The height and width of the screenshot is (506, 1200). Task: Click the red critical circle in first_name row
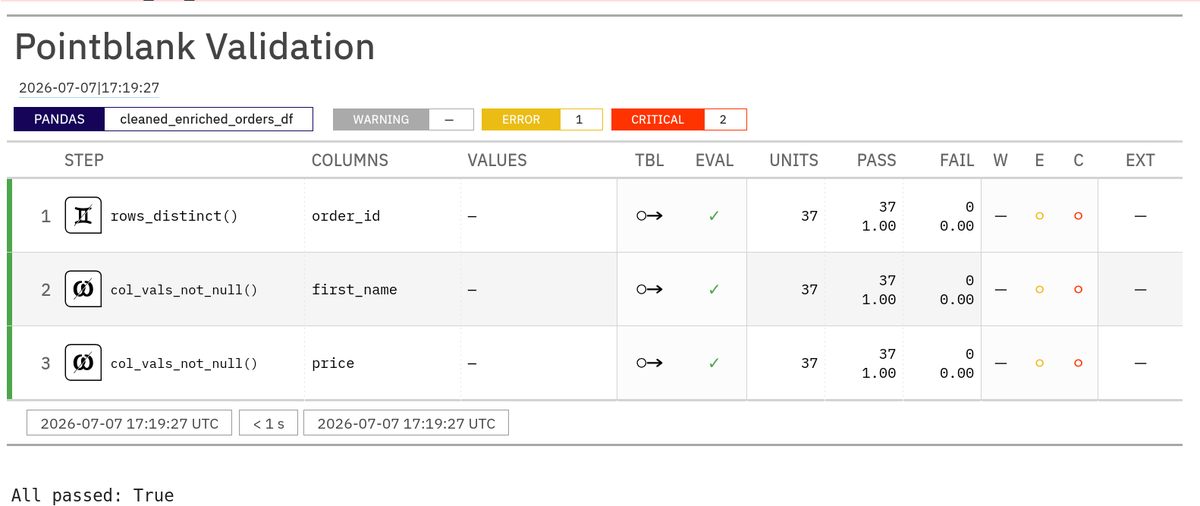(1078, 290)
